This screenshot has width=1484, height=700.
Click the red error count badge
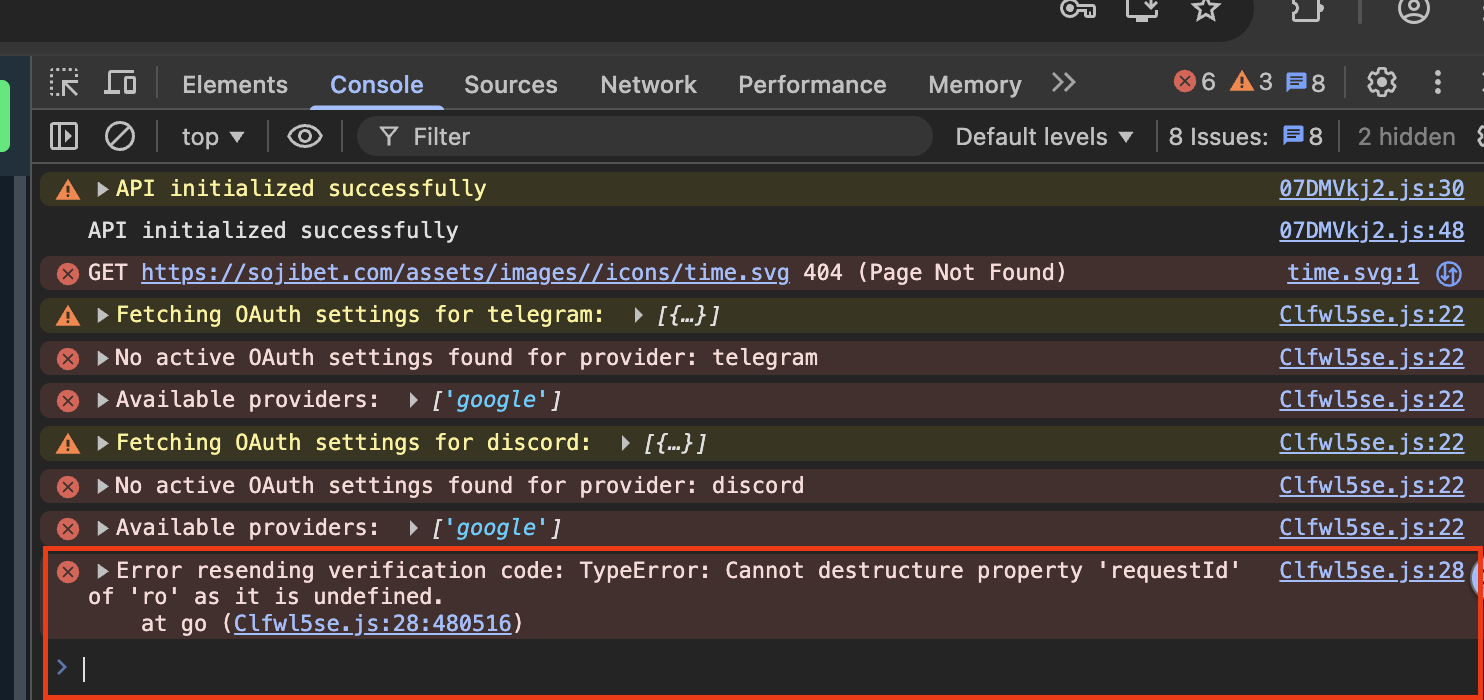click(x=1194, y=82)
